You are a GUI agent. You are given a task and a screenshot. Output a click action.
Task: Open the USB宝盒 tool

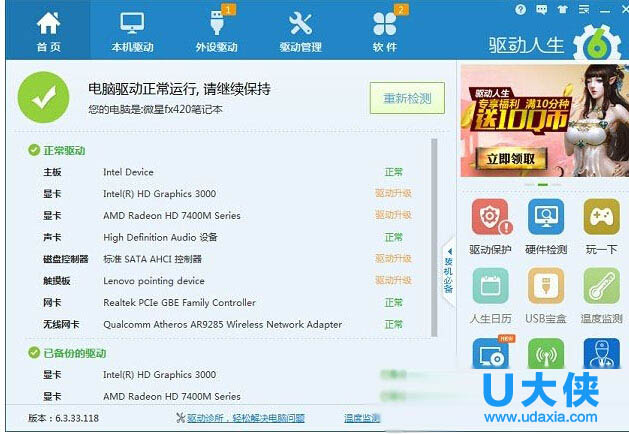(x=545, y=293)
